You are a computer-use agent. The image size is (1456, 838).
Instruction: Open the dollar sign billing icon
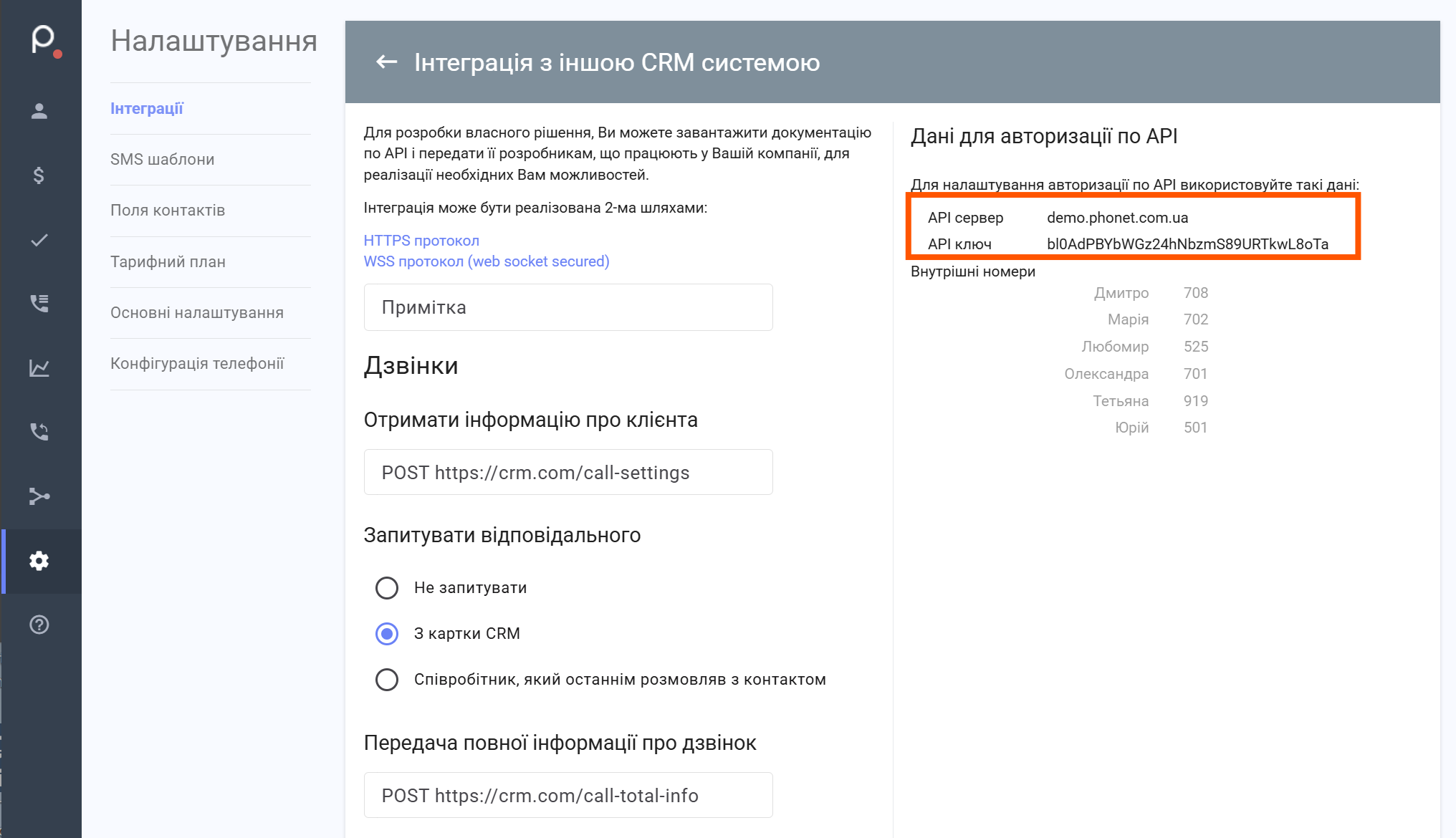(39, 175)
